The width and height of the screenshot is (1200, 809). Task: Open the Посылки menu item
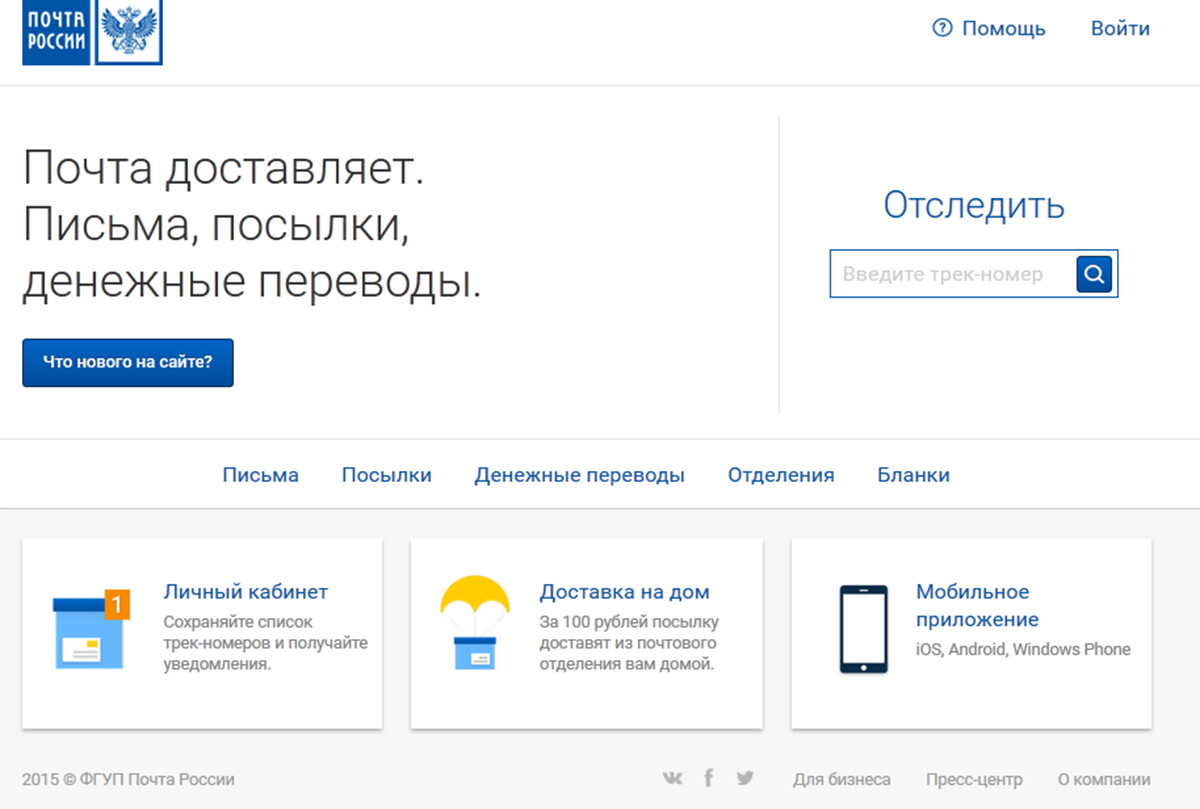point(386,475)
